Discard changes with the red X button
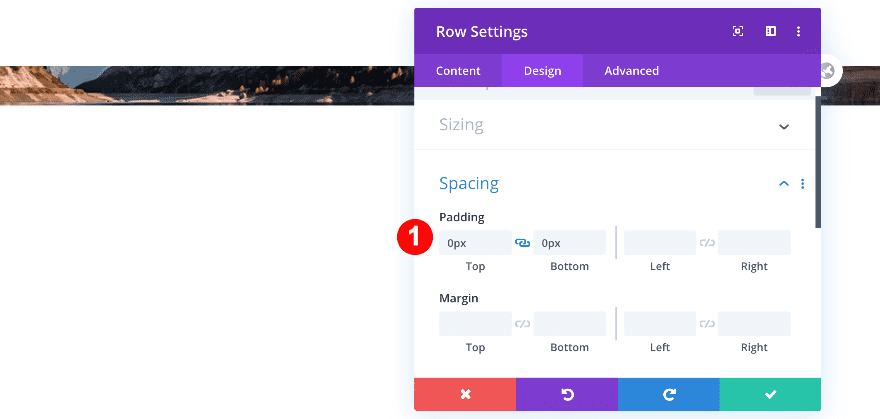880x419 pixels. pyautogui.click(x=465, y=394)
